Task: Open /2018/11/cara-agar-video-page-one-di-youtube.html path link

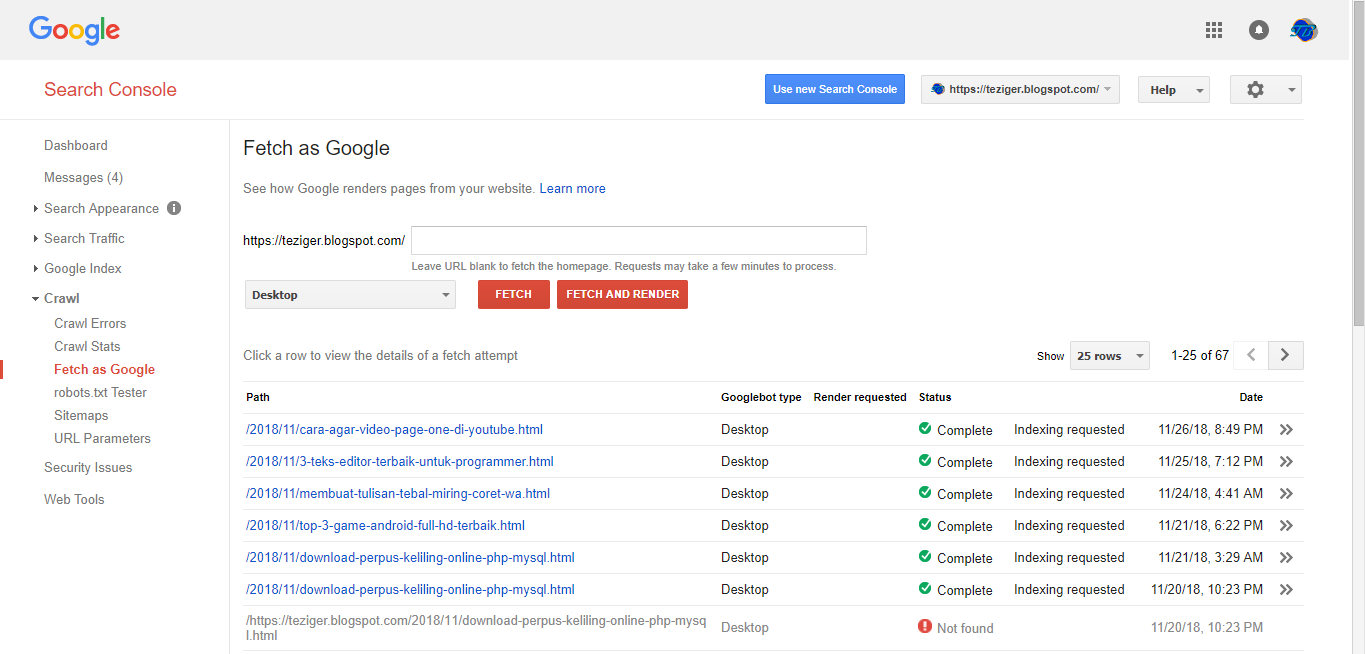Action: (x=394, y=430)
